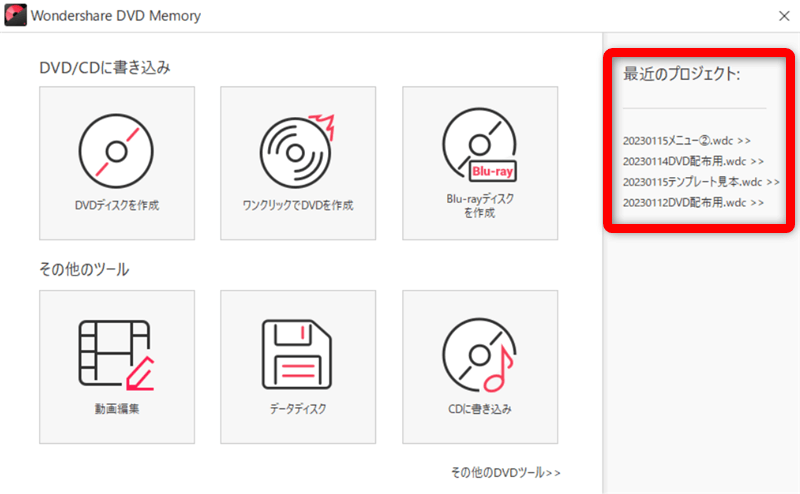Viewport: 800px width, 494px height.
Task: Click the Blu-rayディスクを作成 label text
Action: 480,206
